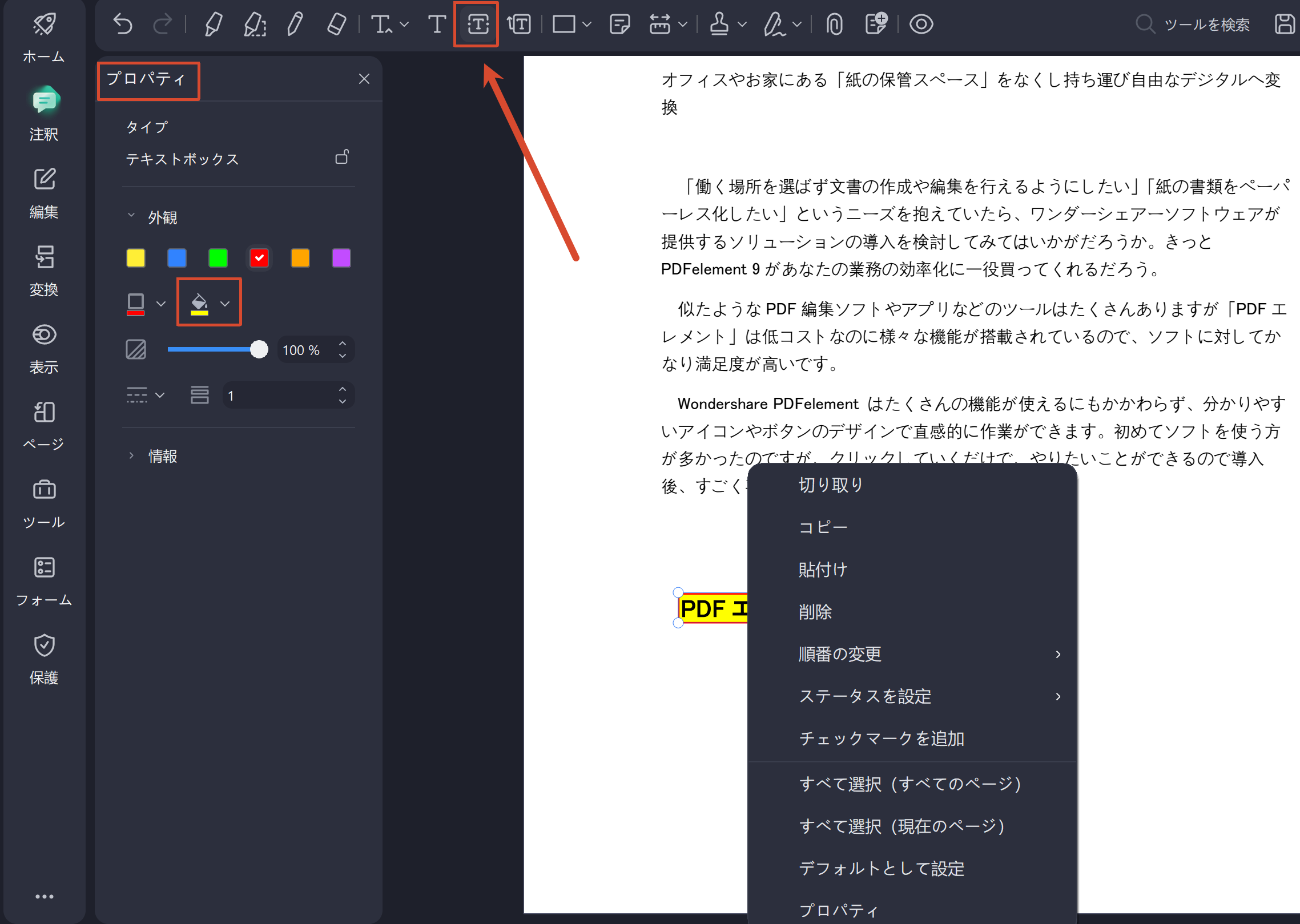
Task: Choose 貼付け from the context menu
Action: (x=912, y=569)
